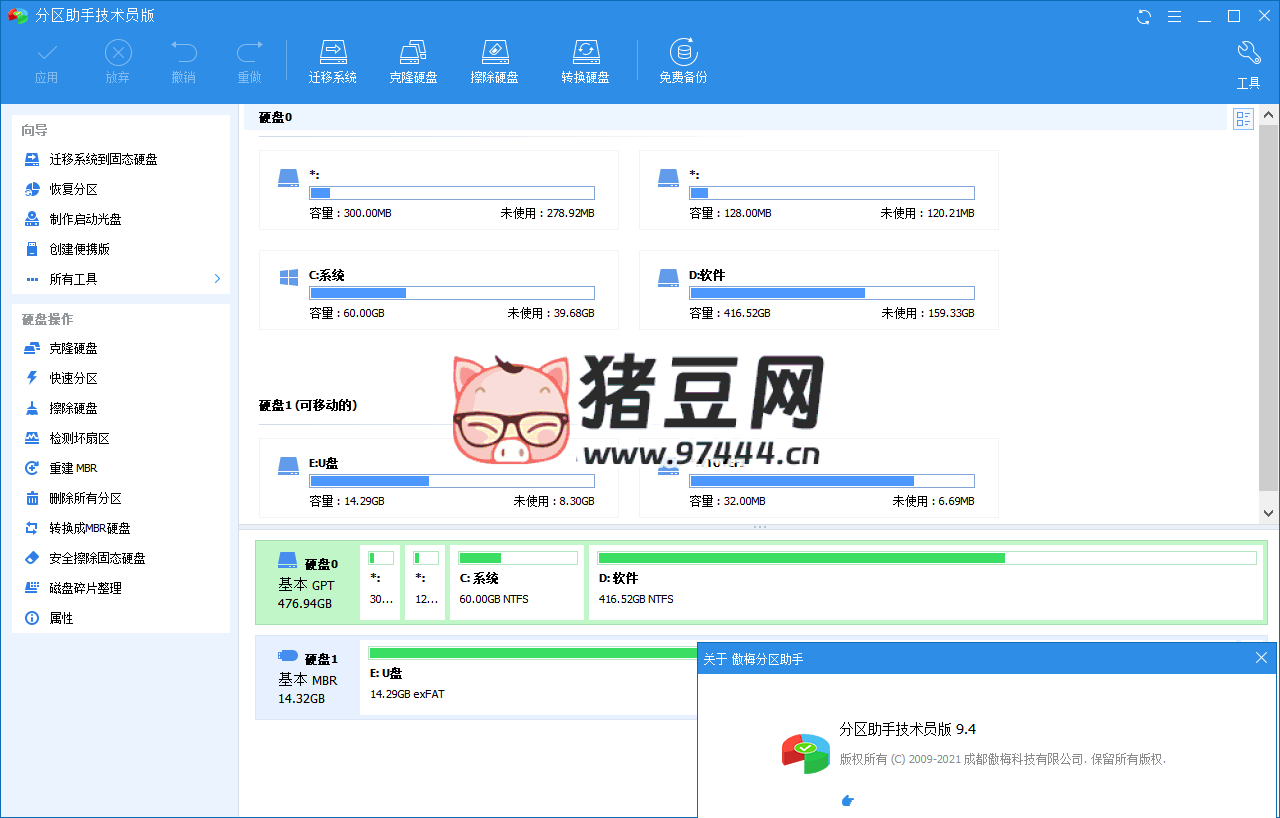Viewport: 1280px width, 818px height.
Task: Click the 应用 apply button
Action: [48, 60]
